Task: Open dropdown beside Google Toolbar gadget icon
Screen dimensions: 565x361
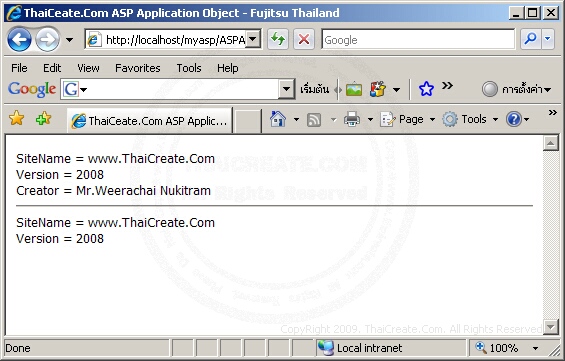Action: tap(396, 89)
